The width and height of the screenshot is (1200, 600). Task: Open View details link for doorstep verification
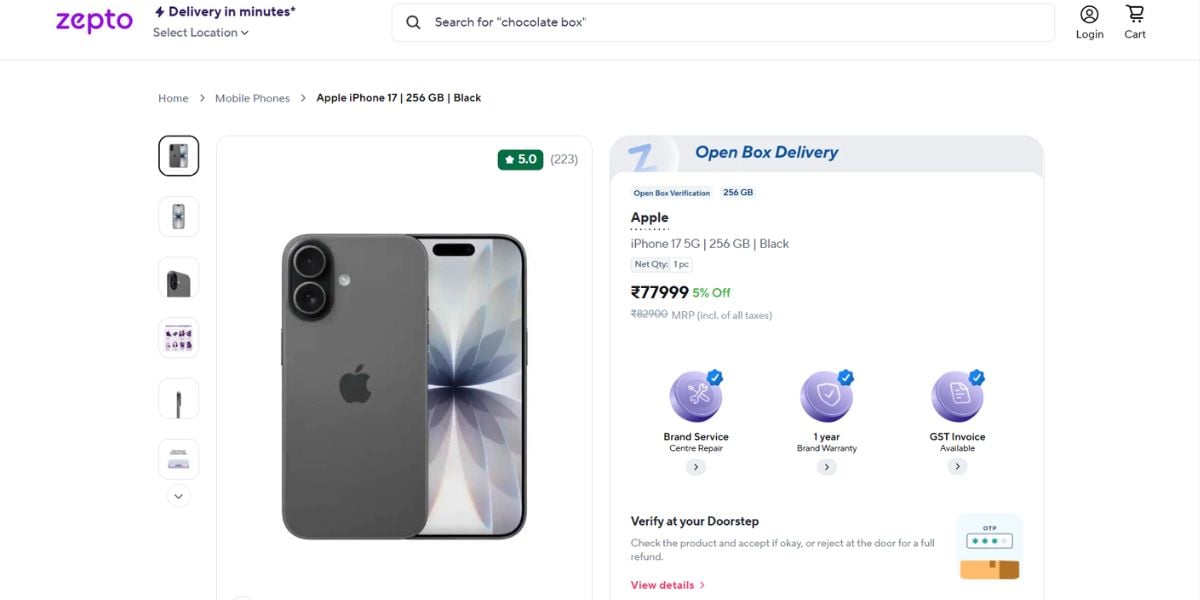pyautogui.click(x=662, y=585)
